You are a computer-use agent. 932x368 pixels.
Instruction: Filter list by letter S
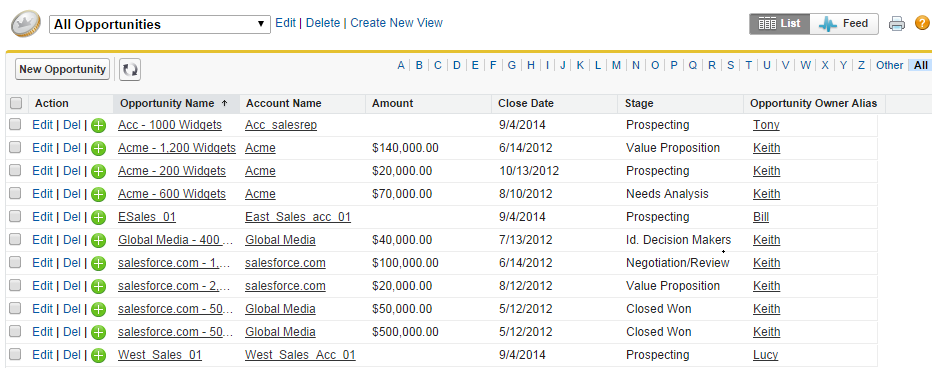coord(730,65)
